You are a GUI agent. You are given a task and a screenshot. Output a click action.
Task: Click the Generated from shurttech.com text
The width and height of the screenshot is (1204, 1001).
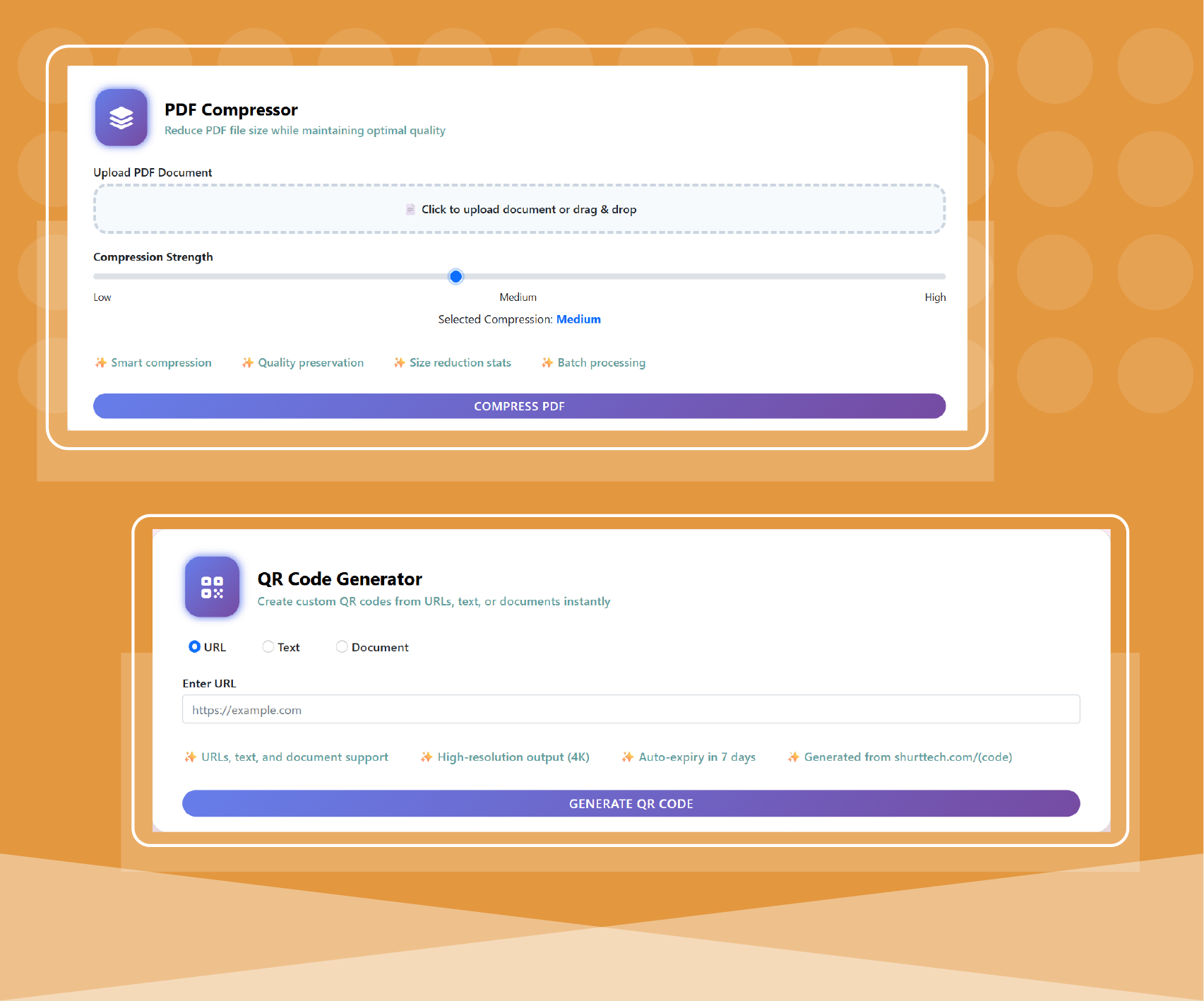[x=908, y=757]
